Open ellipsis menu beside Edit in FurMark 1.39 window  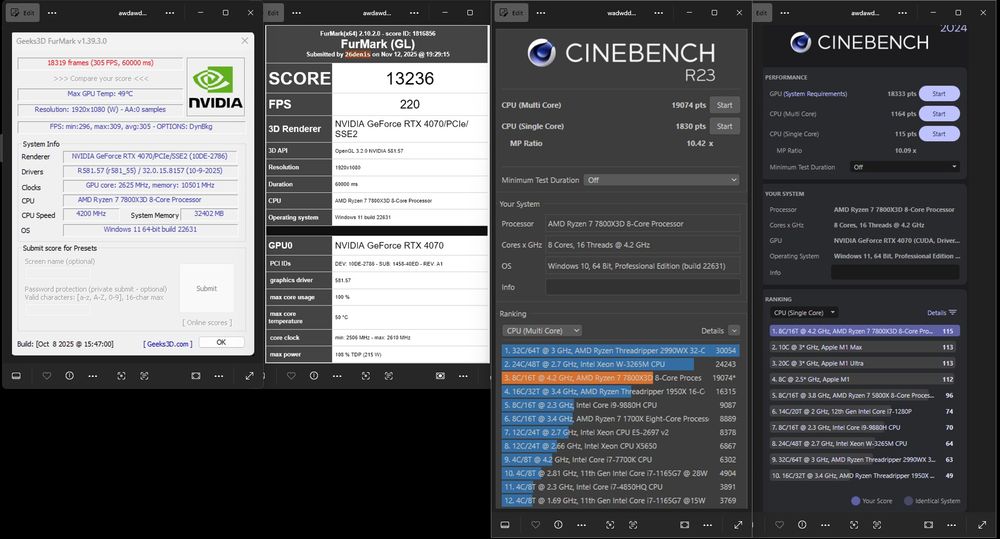(52, 13)
